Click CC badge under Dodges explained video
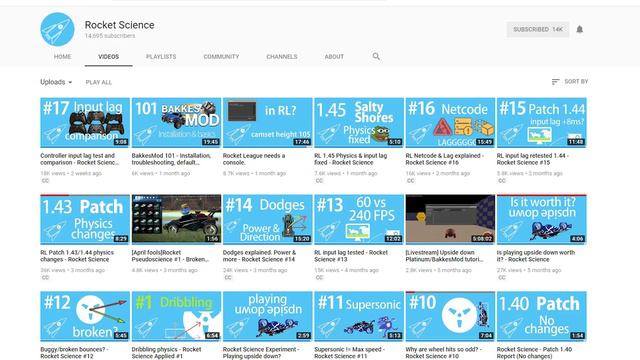This screenshot has width=640, height=360. (228, 278)
